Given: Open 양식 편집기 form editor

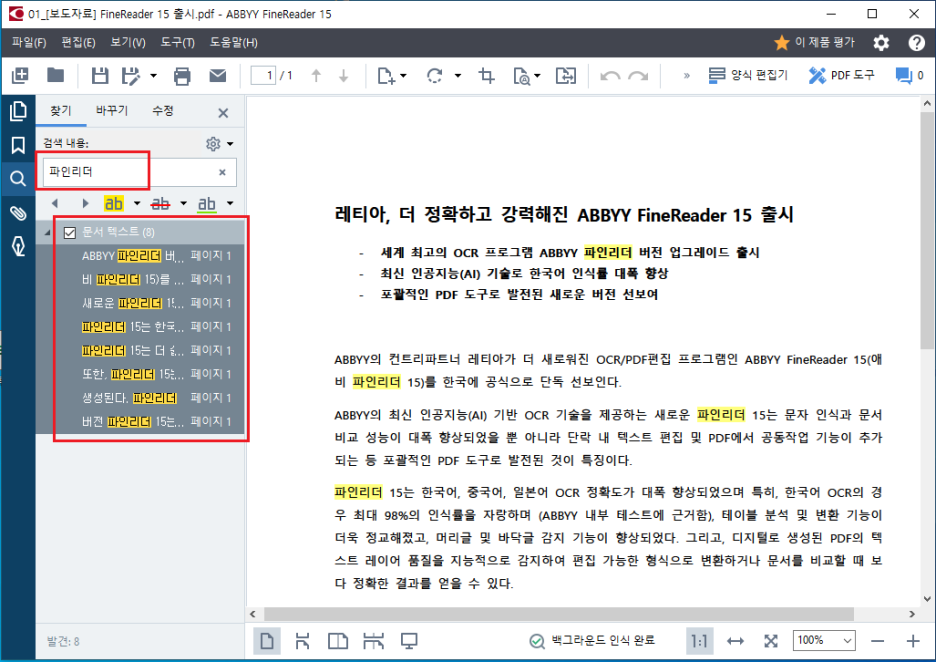Looking at the screenshot, I should [x=747, y=75].
